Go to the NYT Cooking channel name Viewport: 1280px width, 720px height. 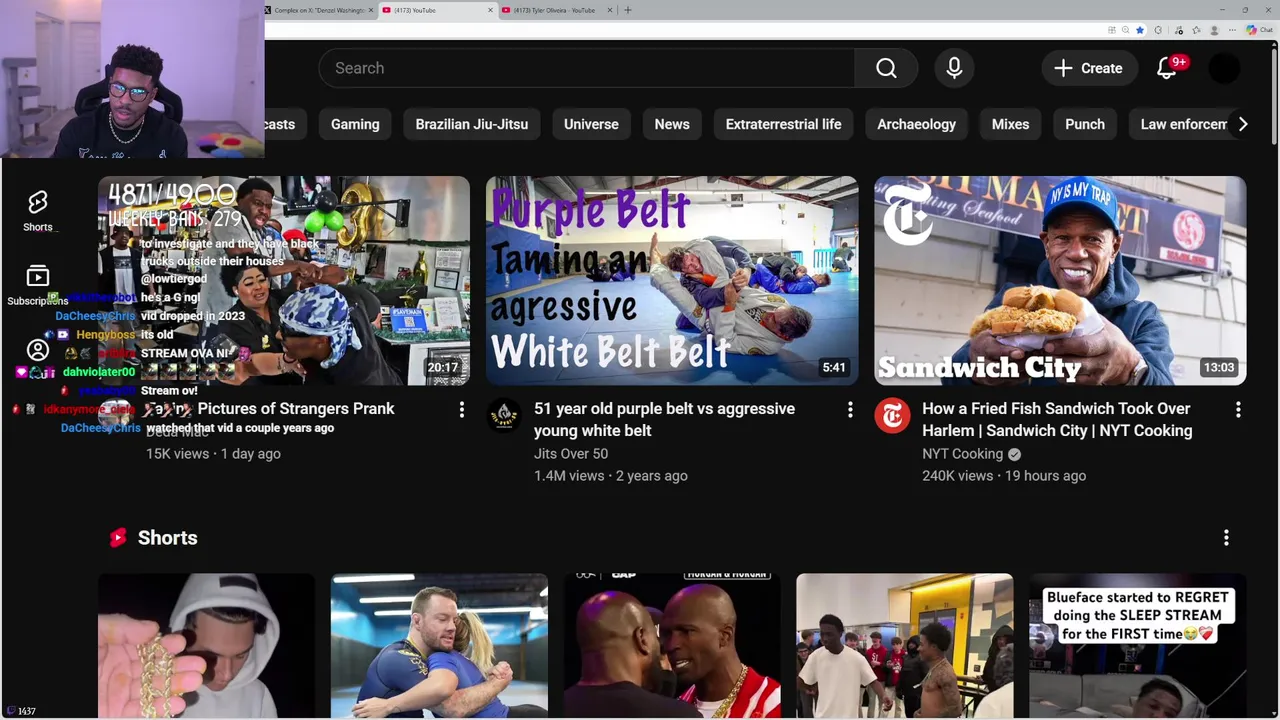962,454
